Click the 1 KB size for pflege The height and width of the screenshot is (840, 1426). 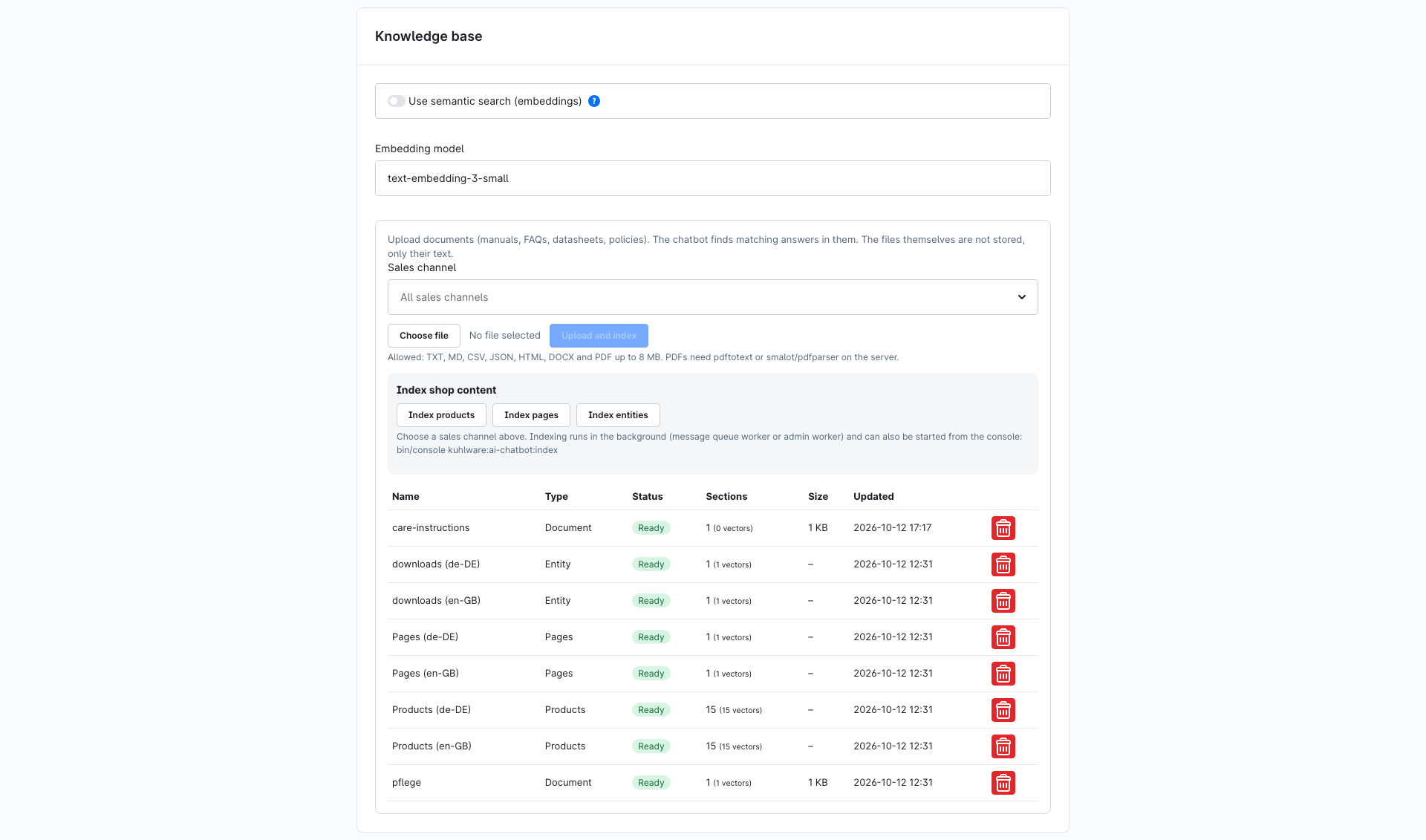tap(818, 783)
